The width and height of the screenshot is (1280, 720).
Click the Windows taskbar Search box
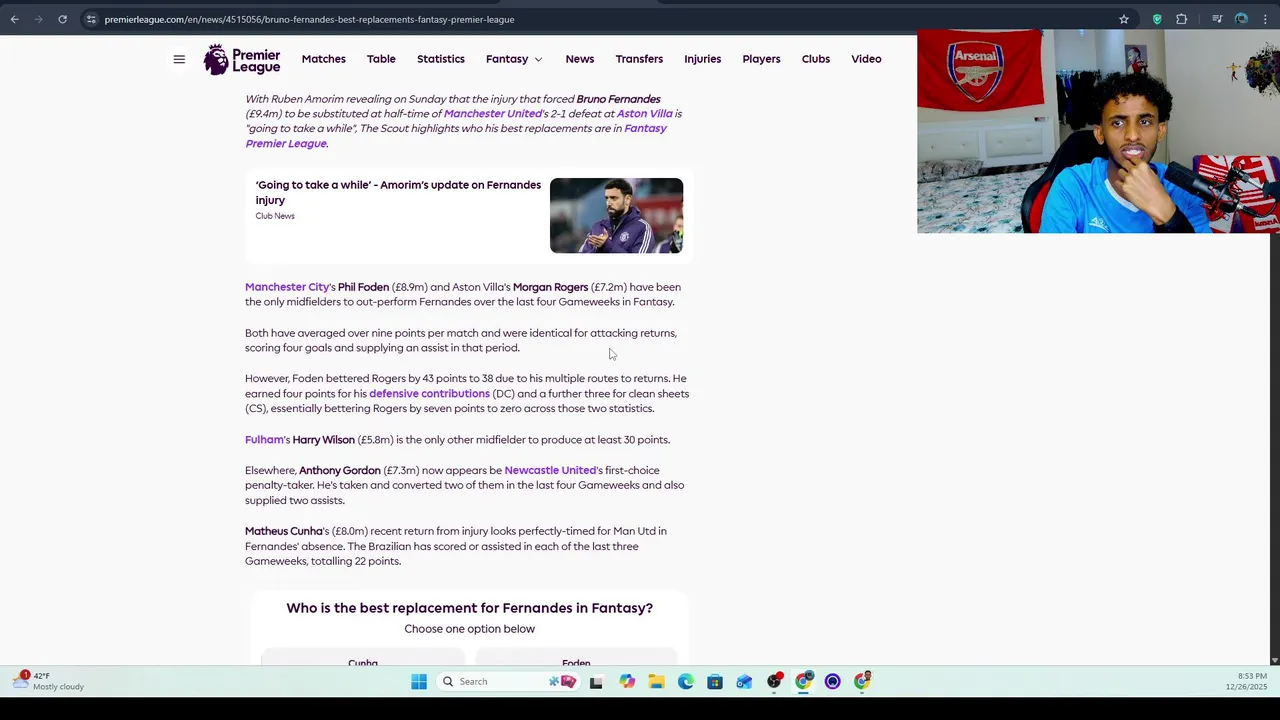pyautogui.click(x=506, y=682)
